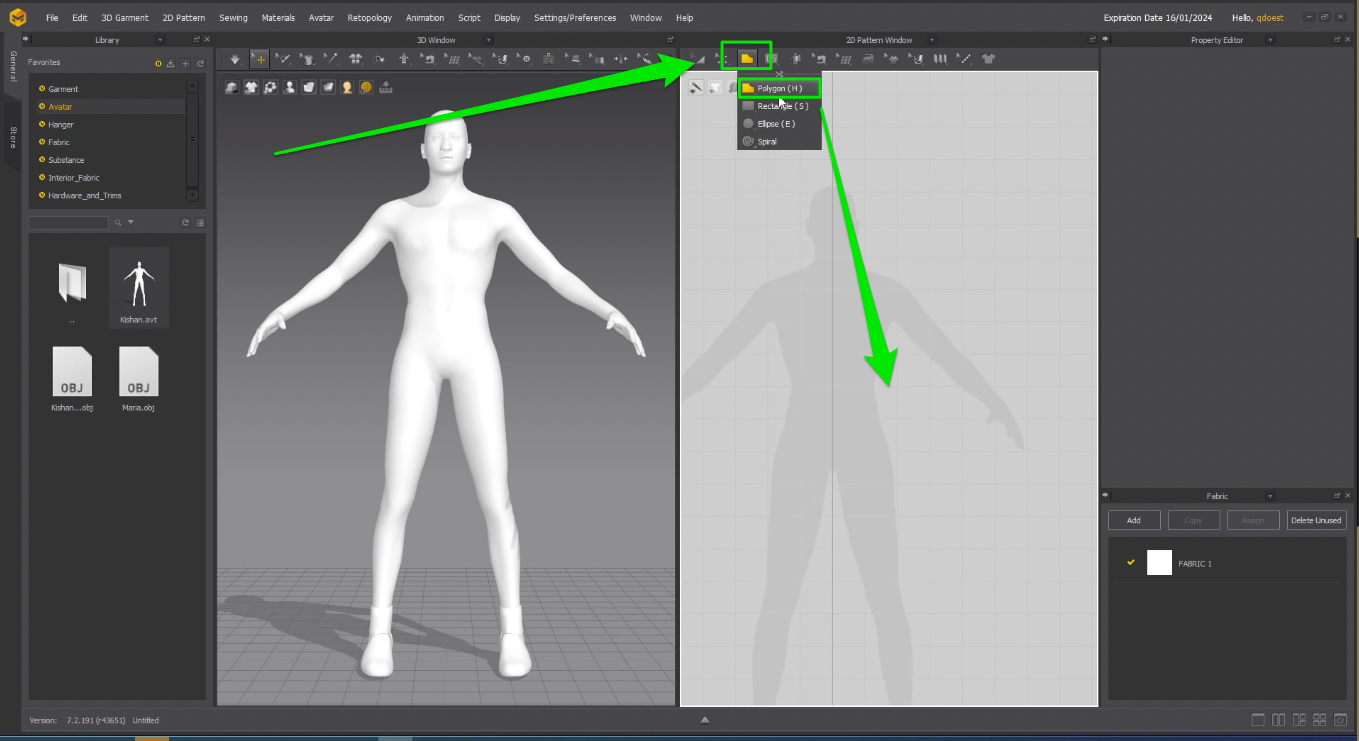
Task: Click the Favorites download icon
Action: [x=171, y=63]
